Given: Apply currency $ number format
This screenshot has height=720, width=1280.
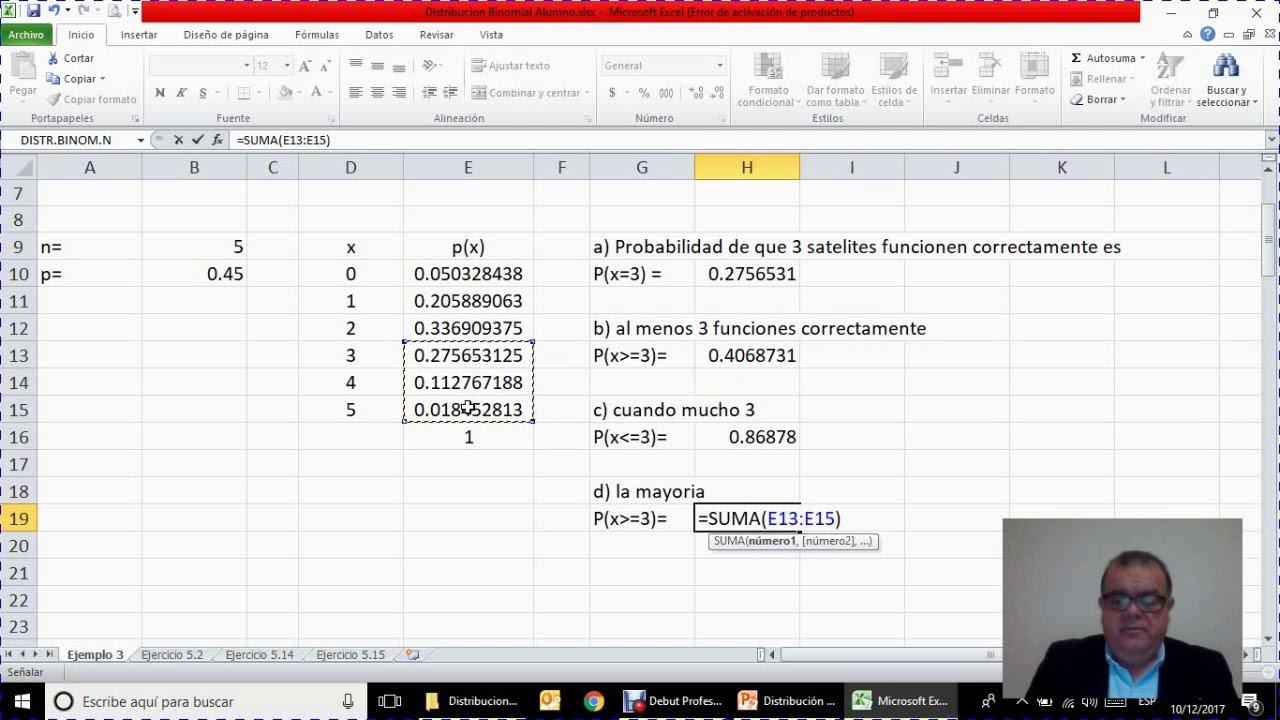Looking at the screenshot, I should [x=612, y=93].
